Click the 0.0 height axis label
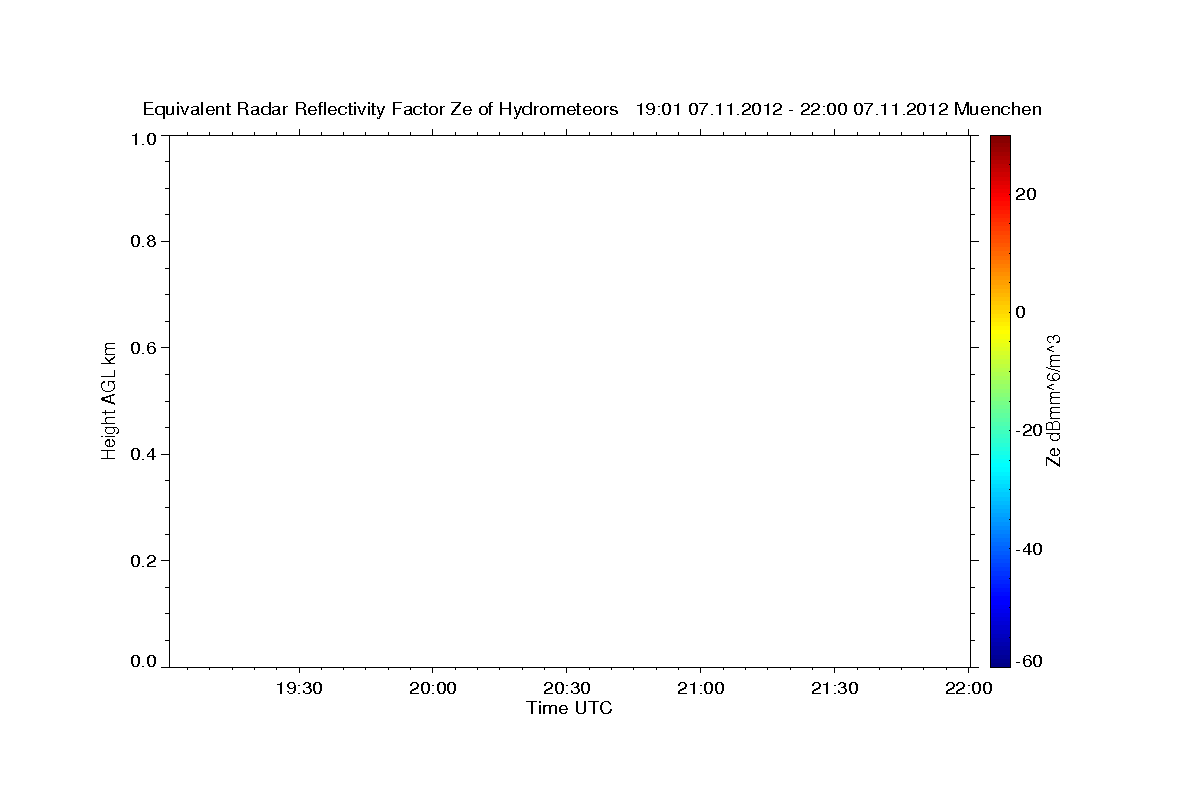The image size is (1200, 800). [x=145, y=661]
